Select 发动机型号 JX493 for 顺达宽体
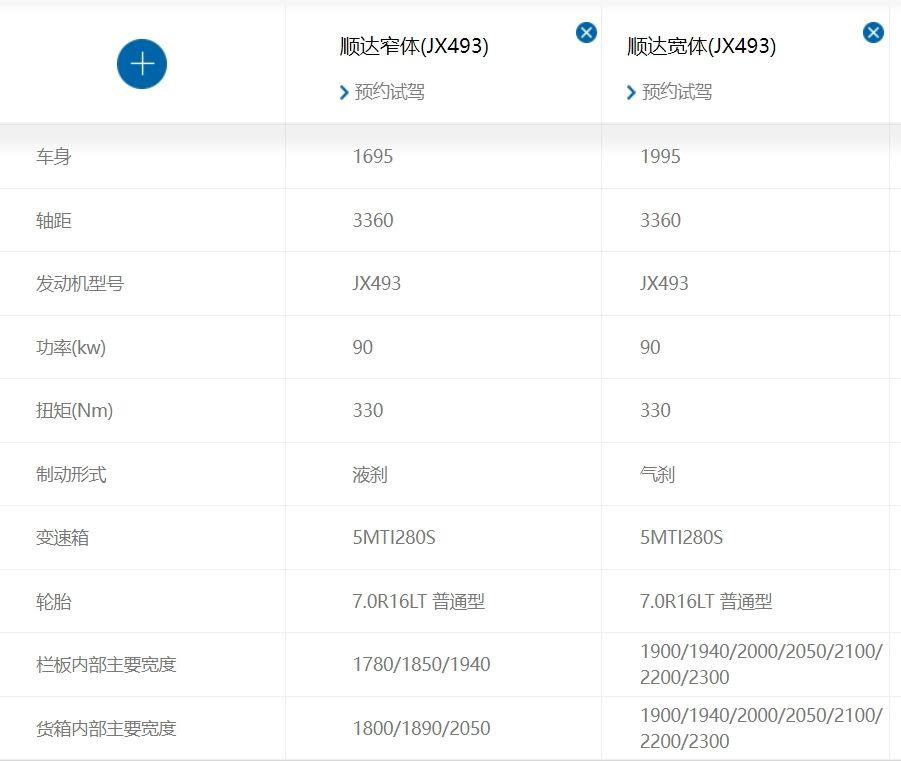Viewport: 901px width, 761px height. click(664, 283)
